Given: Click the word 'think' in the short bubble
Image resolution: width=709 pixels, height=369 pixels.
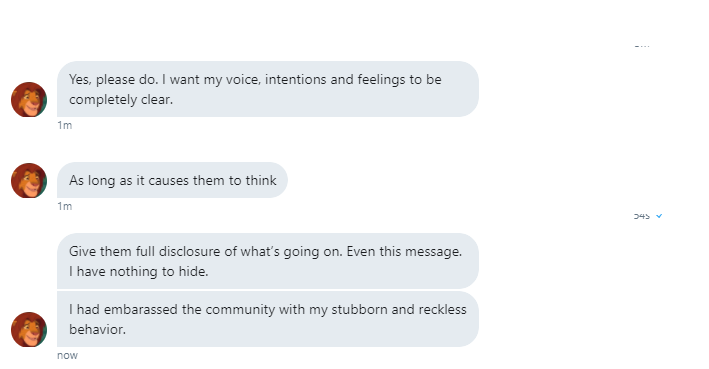Looking at the screenshot, I should (x=261, y=180).
